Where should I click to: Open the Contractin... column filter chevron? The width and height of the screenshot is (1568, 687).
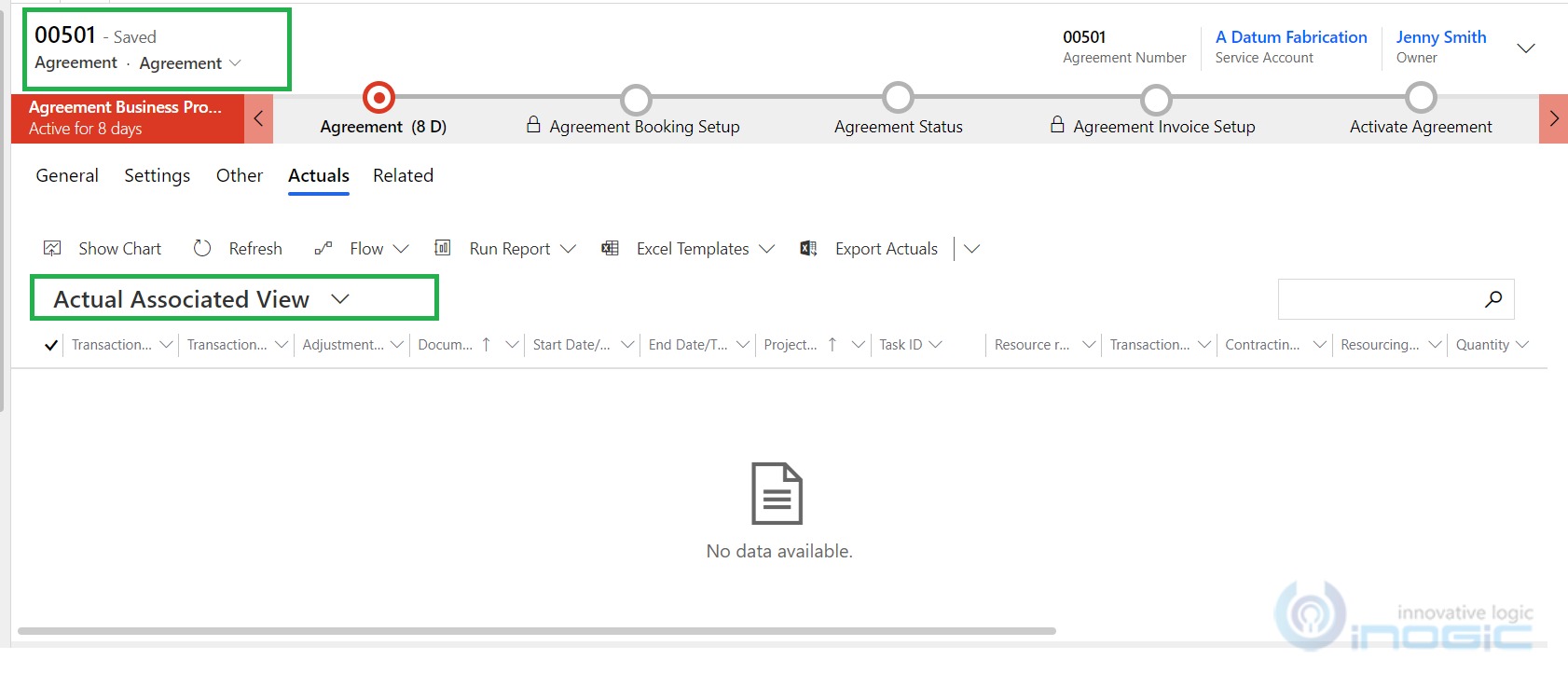coord(1319,345)
